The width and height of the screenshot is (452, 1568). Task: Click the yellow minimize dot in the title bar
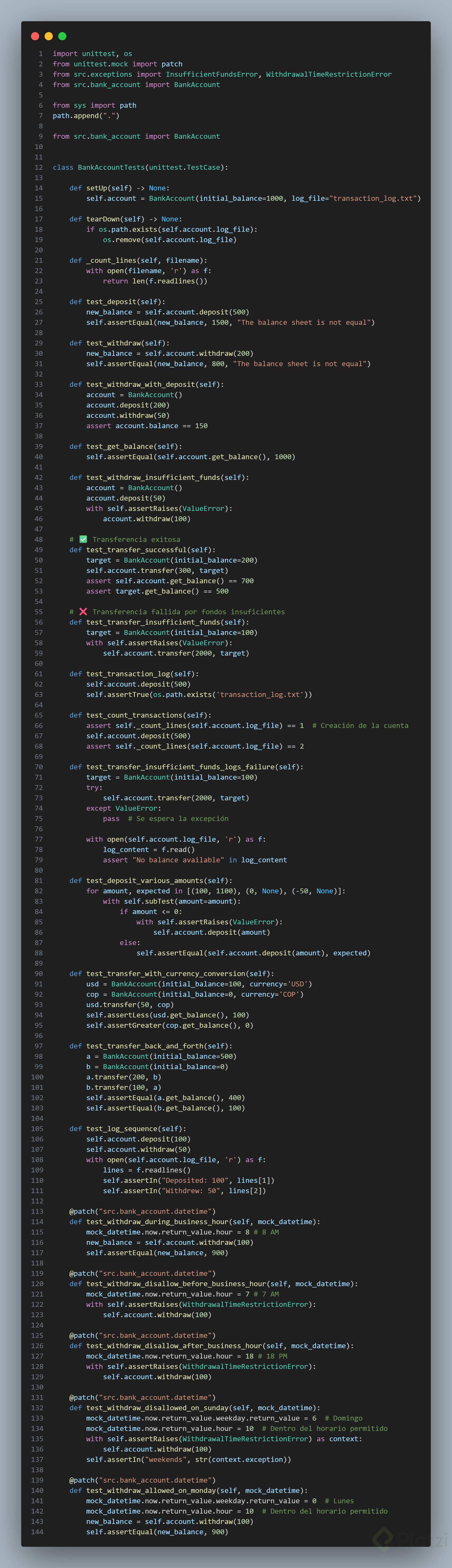pyautogui.click(x=49, y=36)
